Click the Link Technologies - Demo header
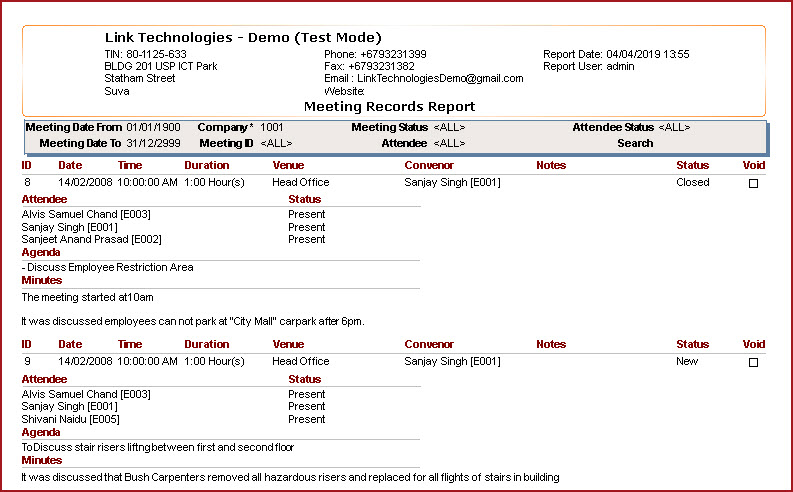 pyautogui.click(x=243, y=38)
